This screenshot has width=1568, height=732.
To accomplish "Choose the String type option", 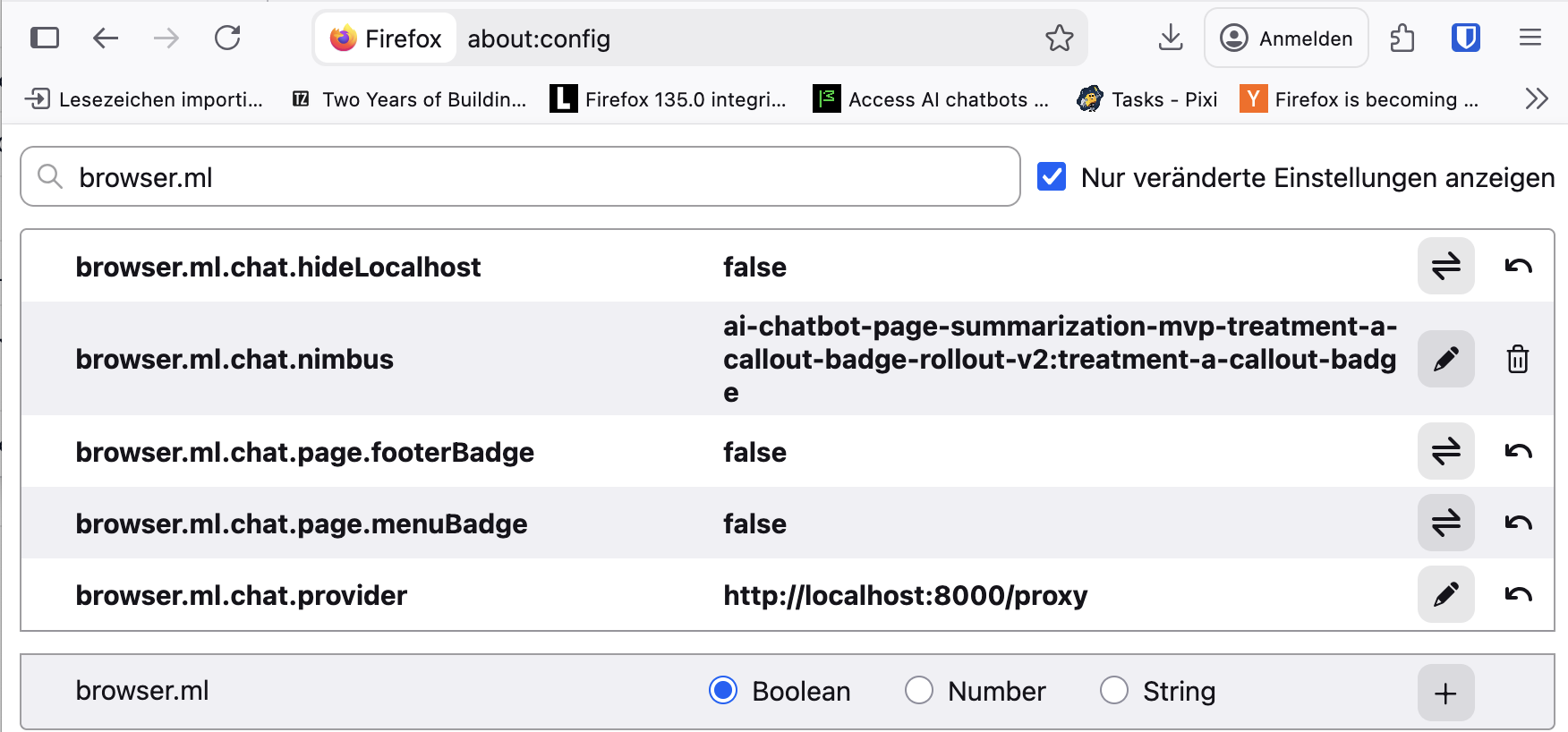I will coord(1114,691).
